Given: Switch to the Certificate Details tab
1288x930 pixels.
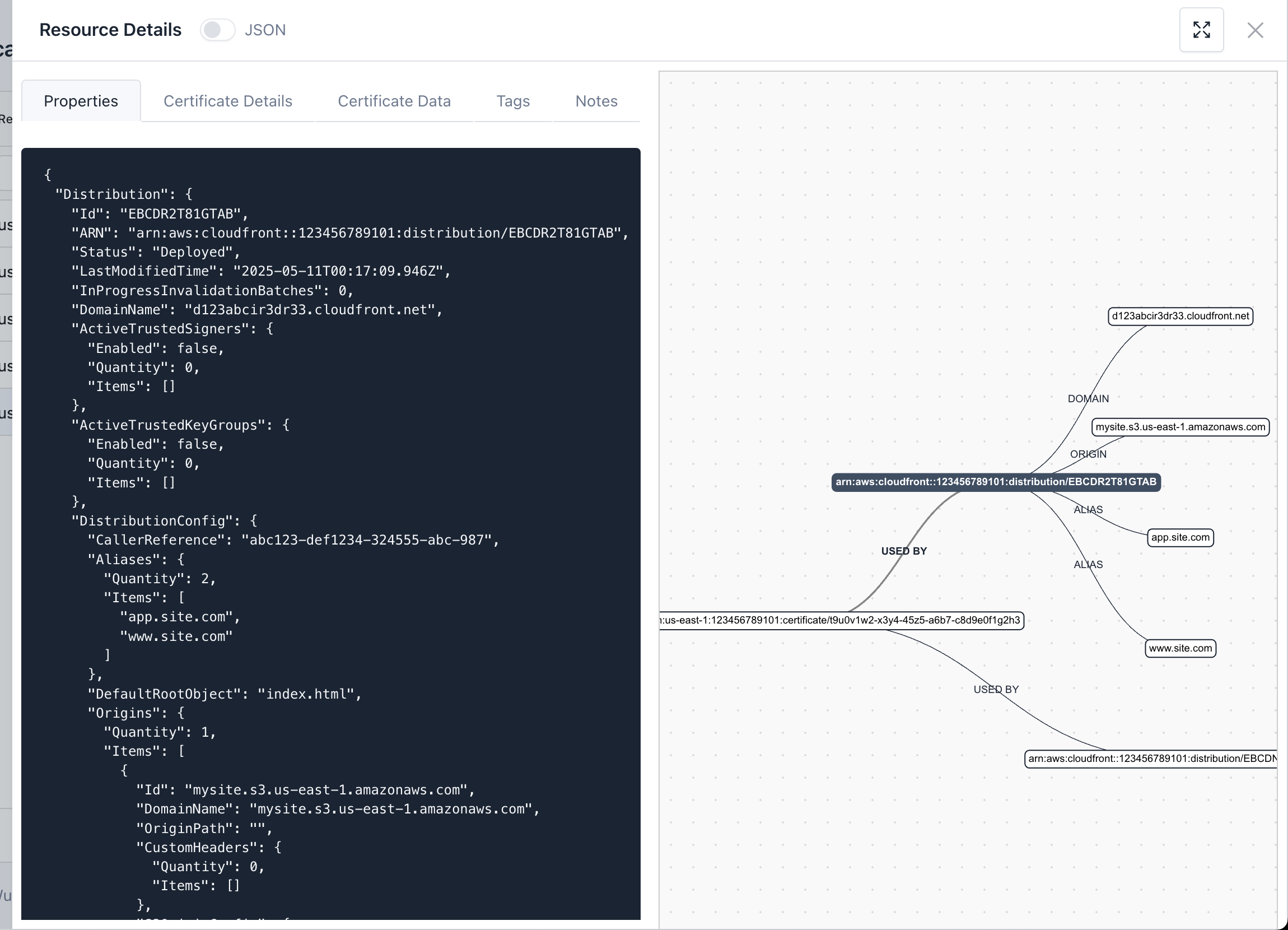Looking at the screenshot, I should [228, 100].
